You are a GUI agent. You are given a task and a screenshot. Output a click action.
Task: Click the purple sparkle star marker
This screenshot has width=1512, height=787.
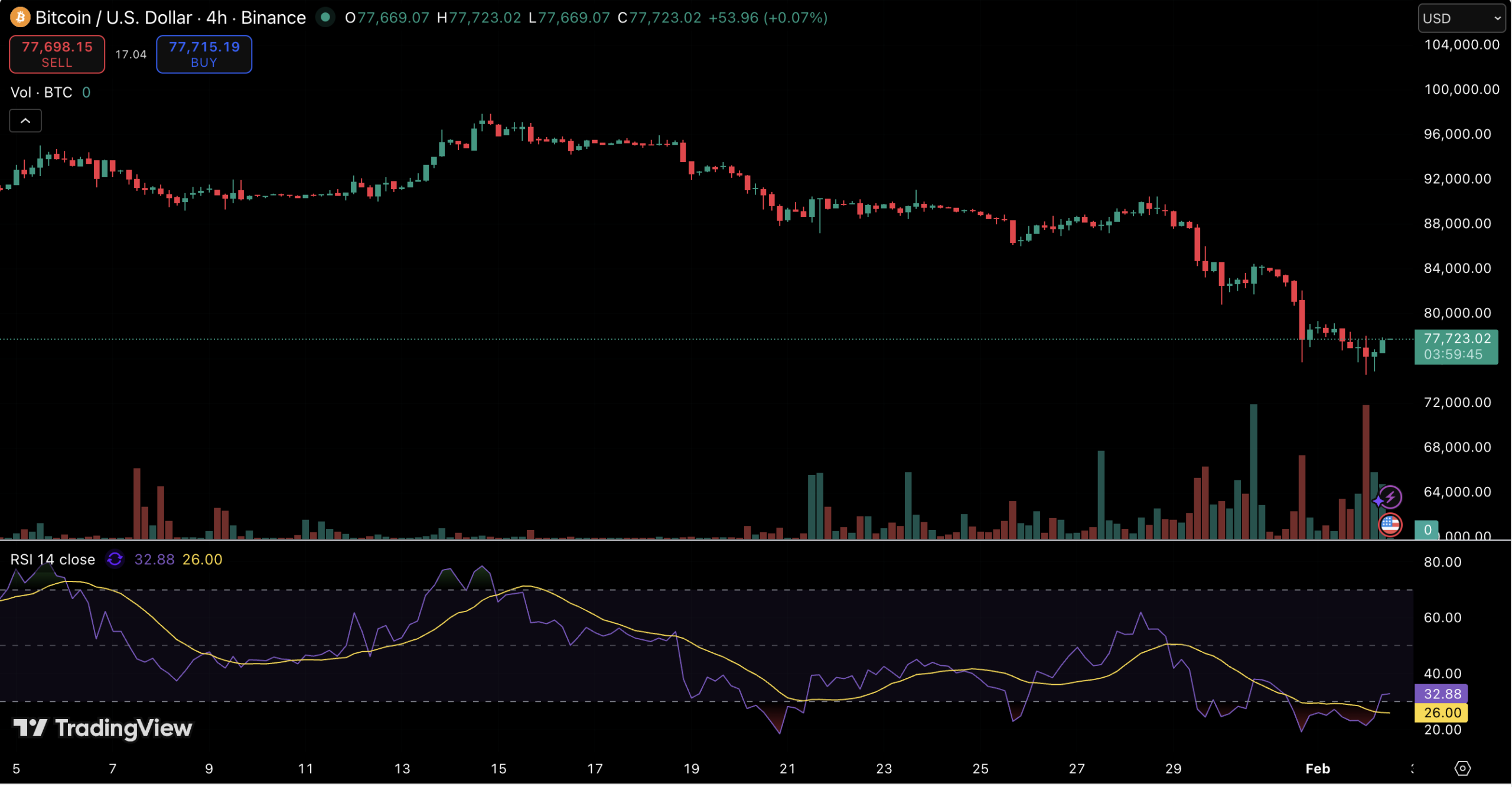coord(1378,501)
